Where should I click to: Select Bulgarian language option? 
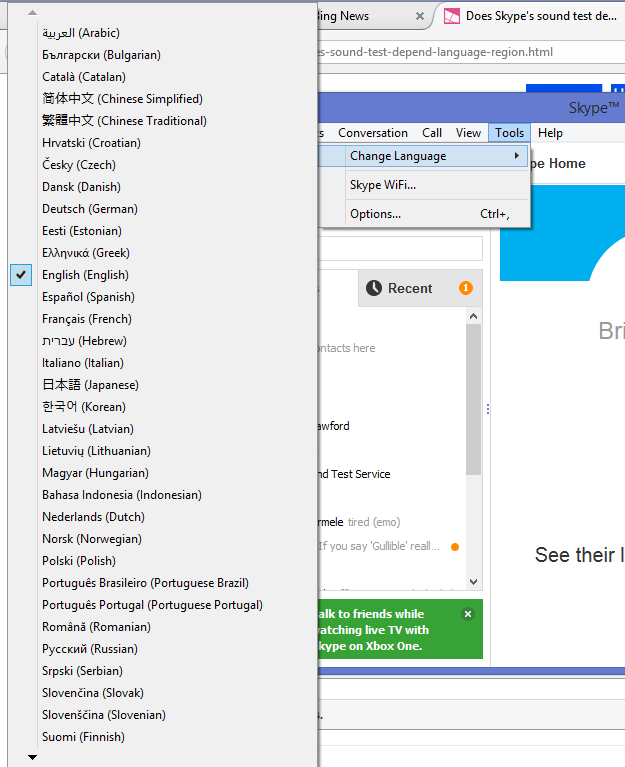(x=101, y=55)
